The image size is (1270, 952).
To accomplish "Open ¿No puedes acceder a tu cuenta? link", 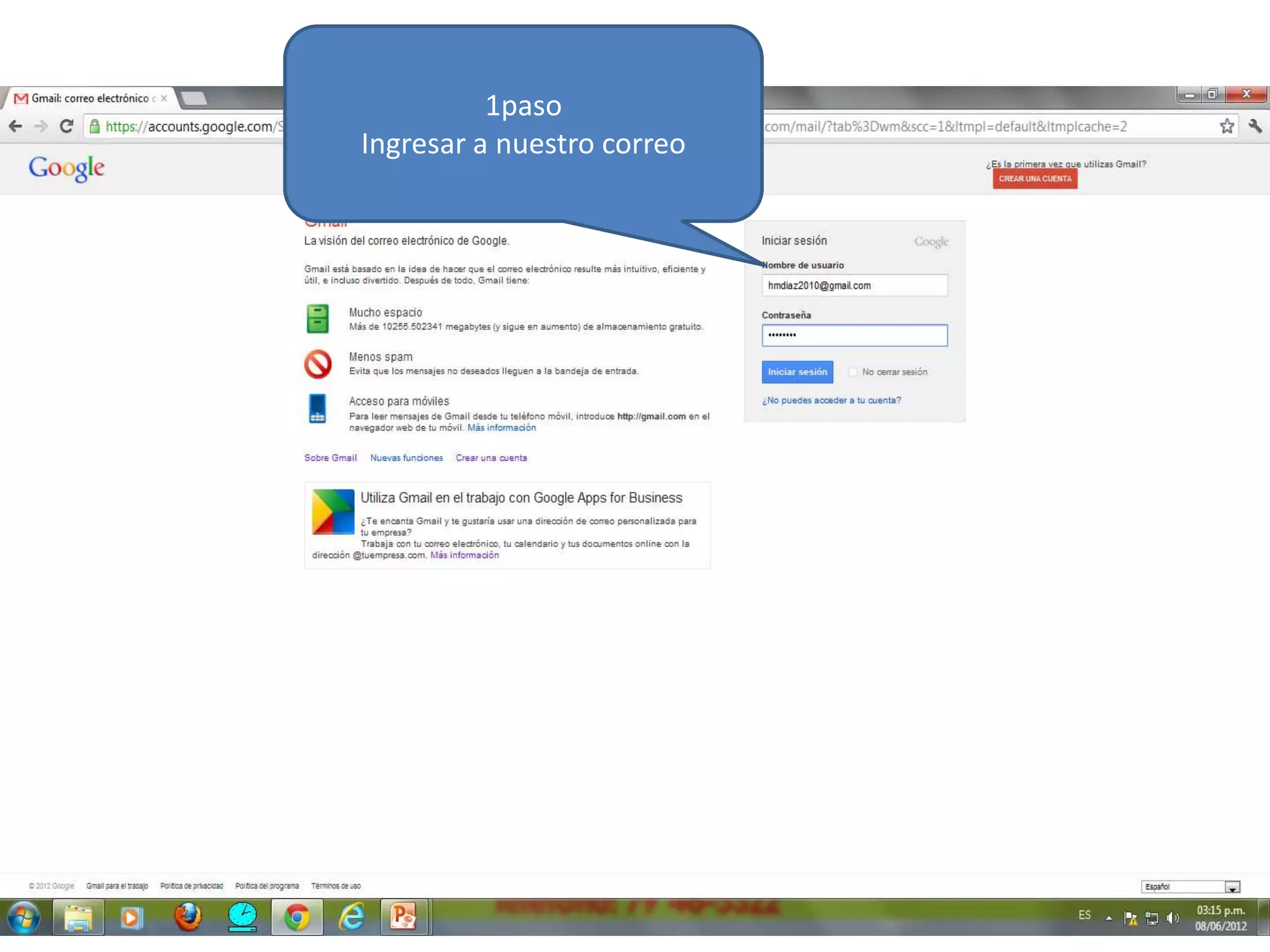I will [831, 400].
